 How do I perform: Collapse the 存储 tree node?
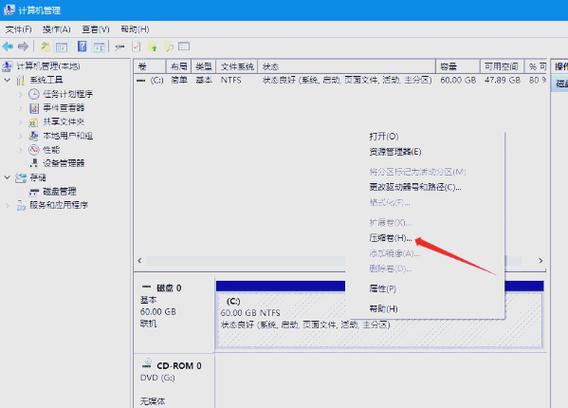point(7,178)
